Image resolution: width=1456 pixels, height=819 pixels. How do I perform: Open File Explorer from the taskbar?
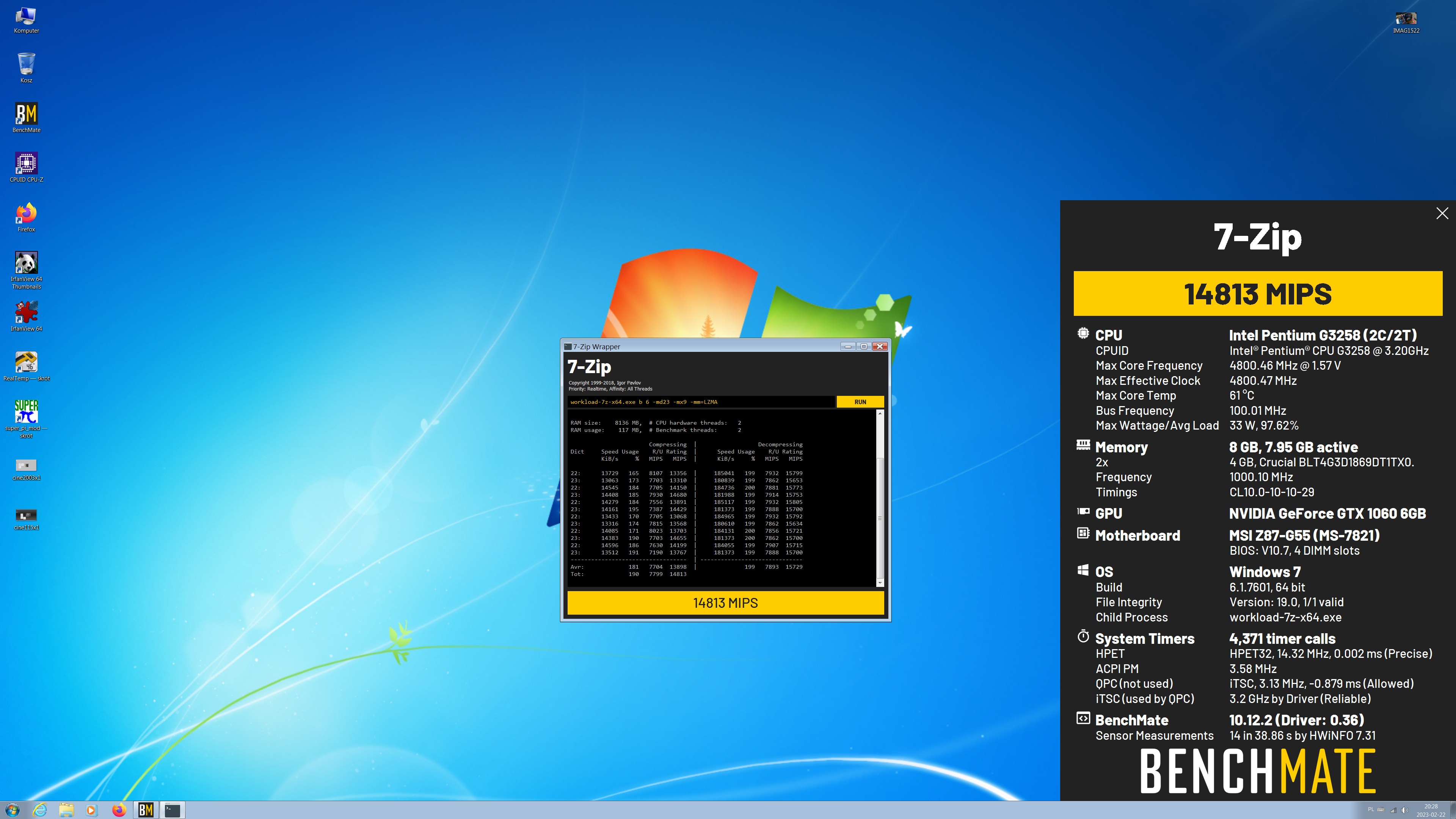[x=66, y=810]
